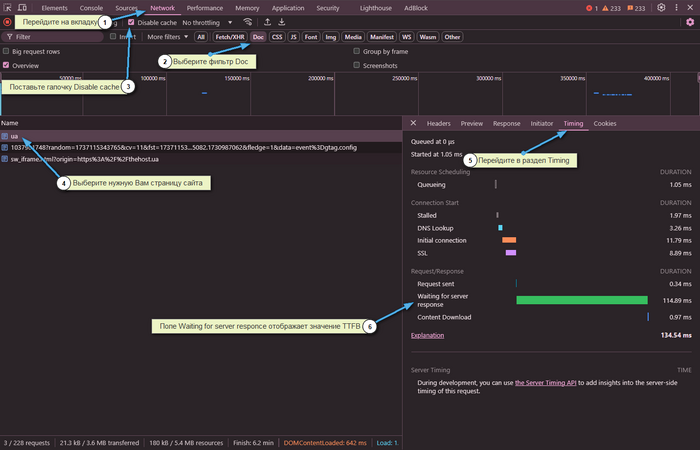Viewport: 700px width, 450px height.
Task: Show the Preview tab of request
Action: coord(471,123)
